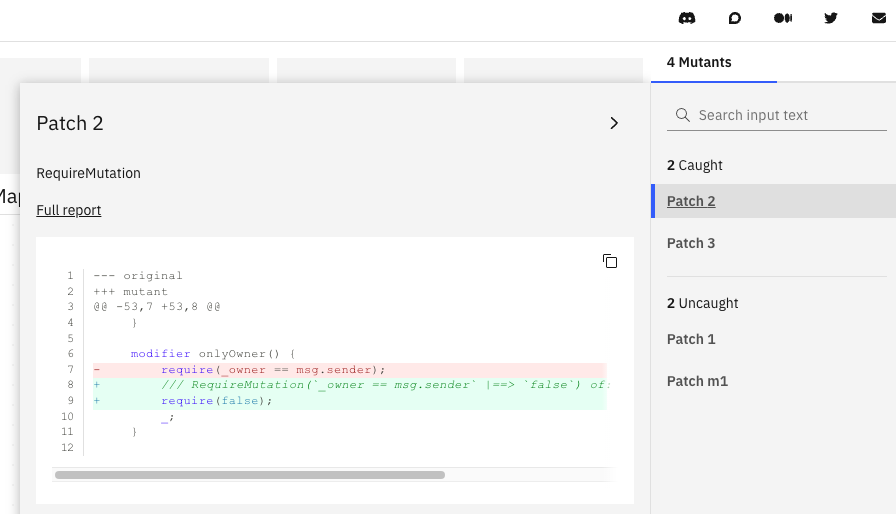Viewport: 896px width, 514px height.
Task: Click the 2 Uncaught group header
Action: [702, 303]
